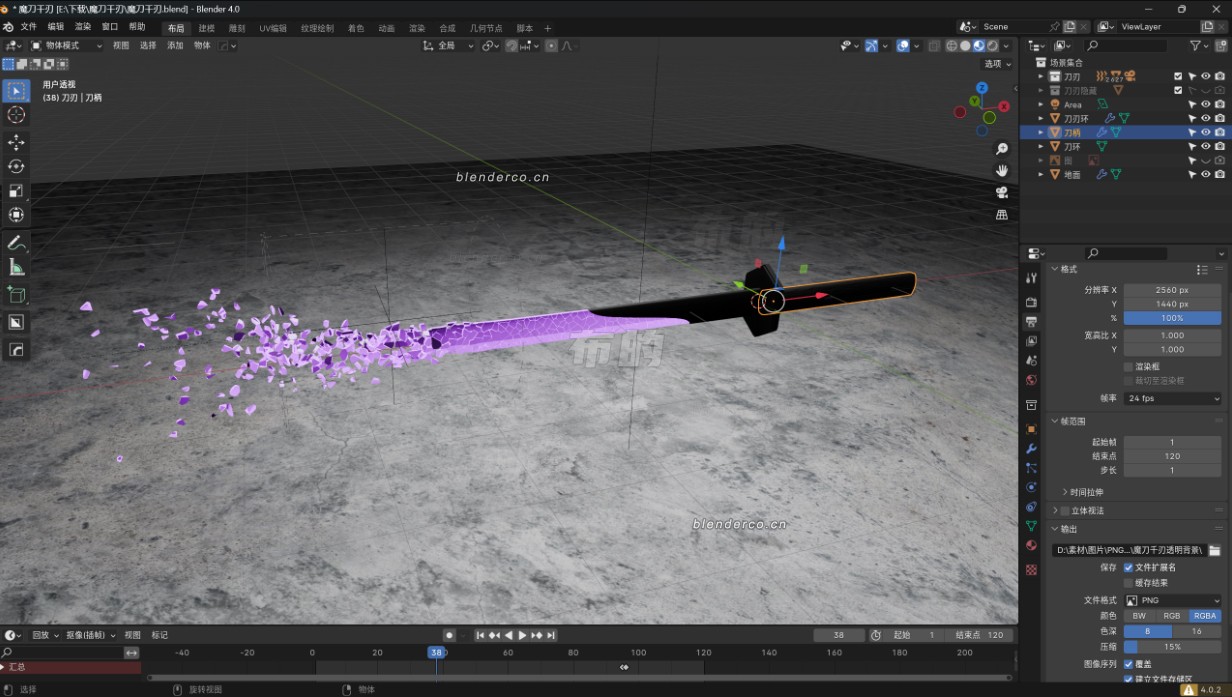Enable the 渲染框 checkbox
The width and height of the screenshot is (1232, 697).
[1129, 367]
